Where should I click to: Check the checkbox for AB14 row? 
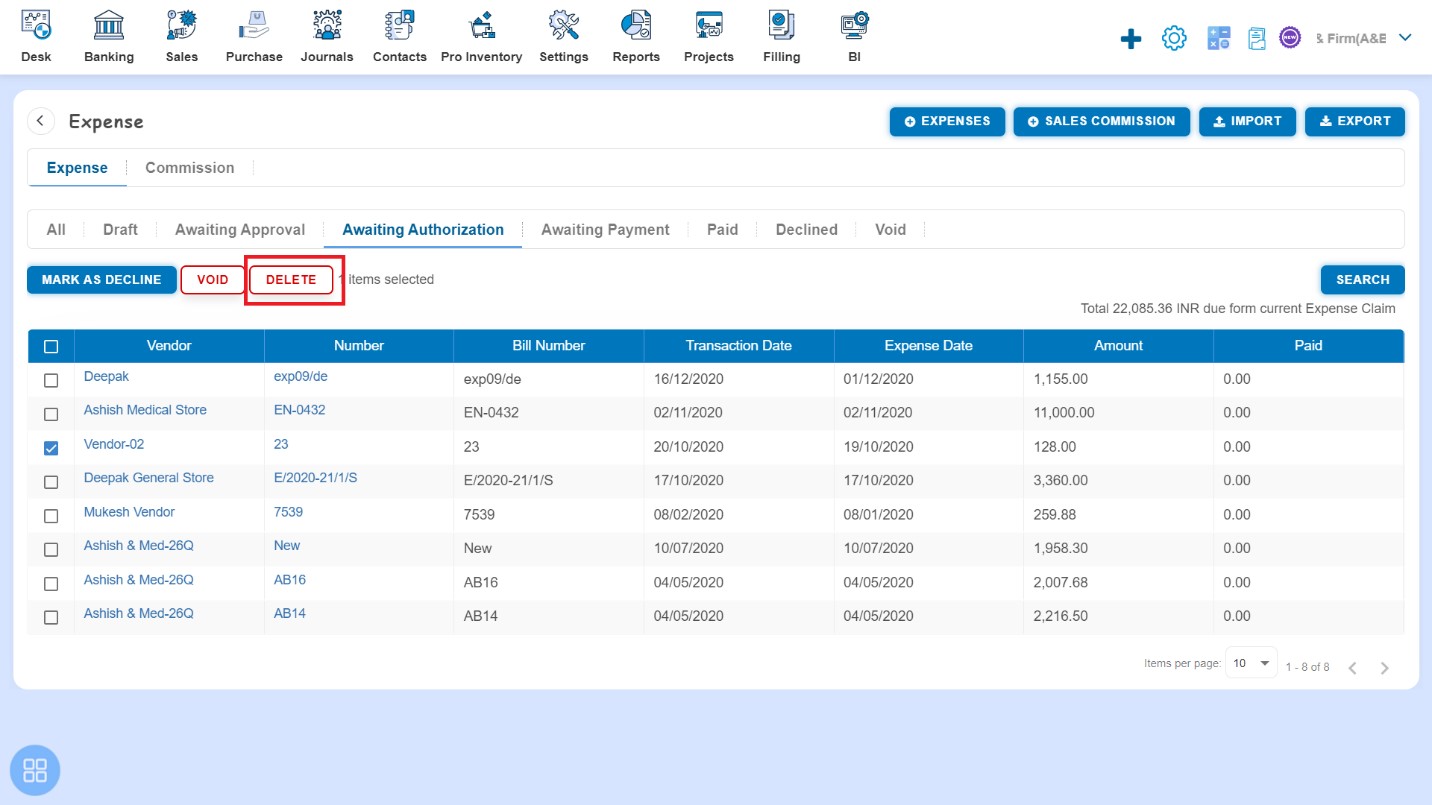[x=51, y=618]
